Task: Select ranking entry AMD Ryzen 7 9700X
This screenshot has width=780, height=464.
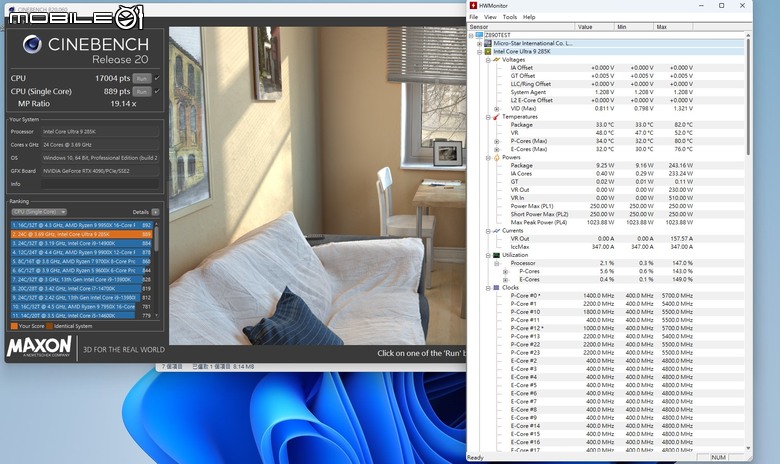Action: 81,261
